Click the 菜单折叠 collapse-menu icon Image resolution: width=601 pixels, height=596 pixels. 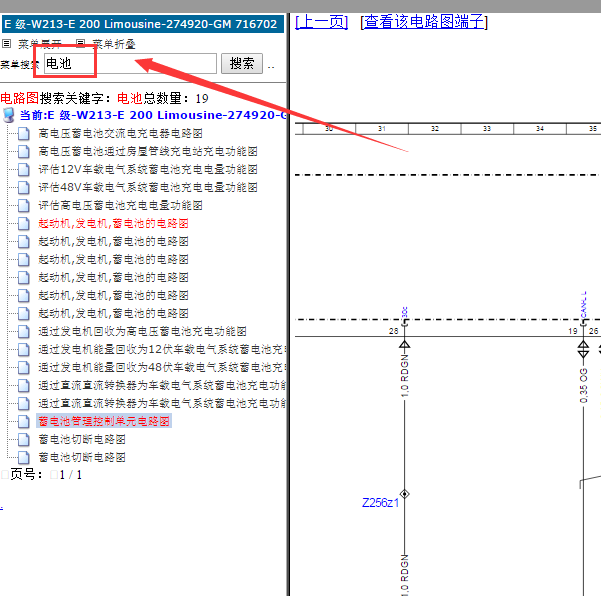point(80,44)
